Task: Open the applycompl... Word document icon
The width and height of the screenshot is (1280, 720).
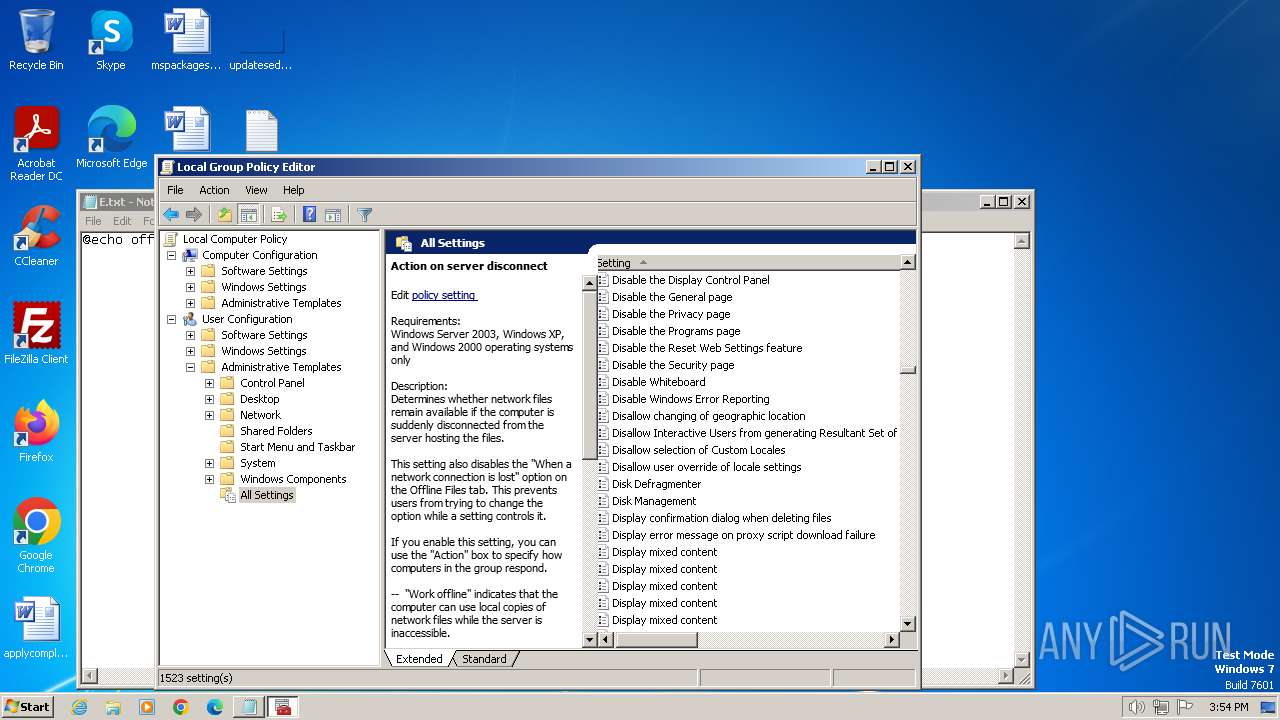Action: (36, 628)
